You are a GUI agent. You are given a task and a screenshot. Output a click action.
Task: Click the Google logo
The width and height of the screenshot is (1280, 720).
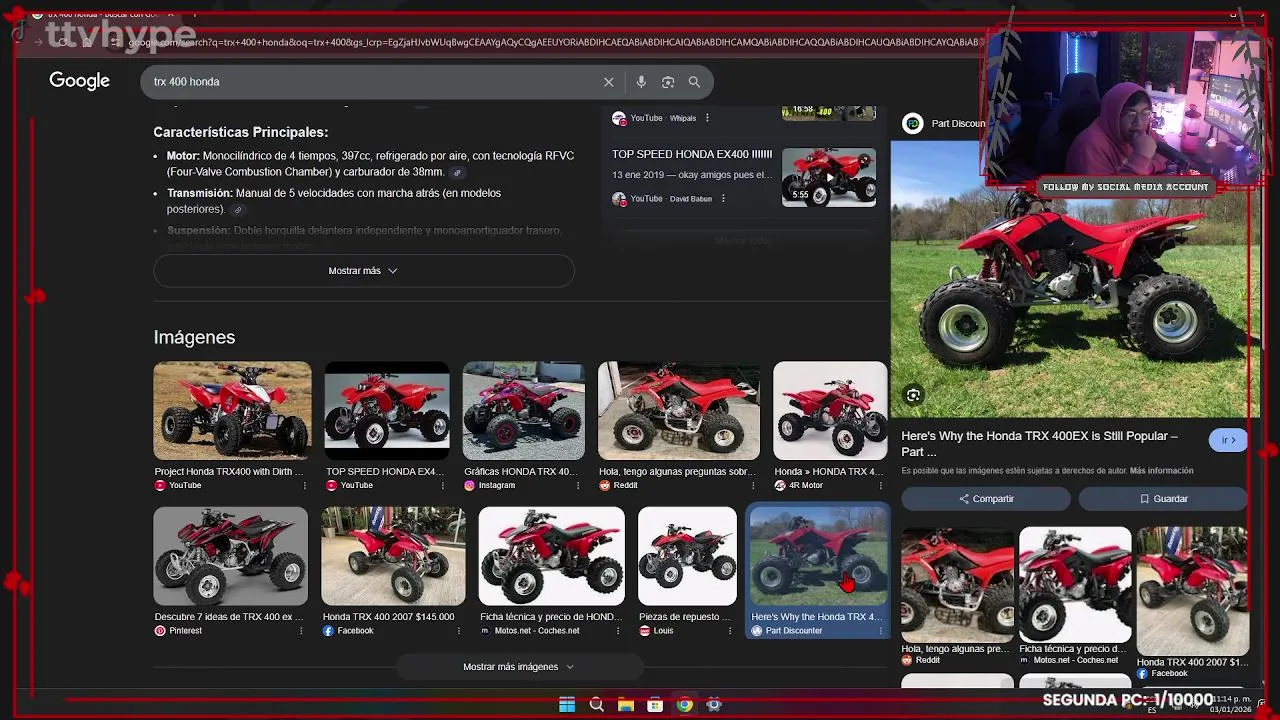click(x=79, y=81)
